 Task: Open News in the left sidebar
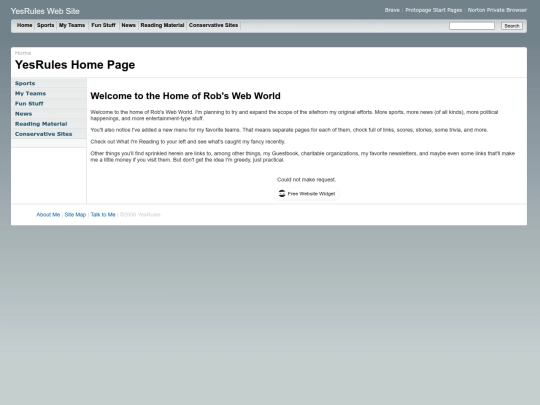click(23, 114)
